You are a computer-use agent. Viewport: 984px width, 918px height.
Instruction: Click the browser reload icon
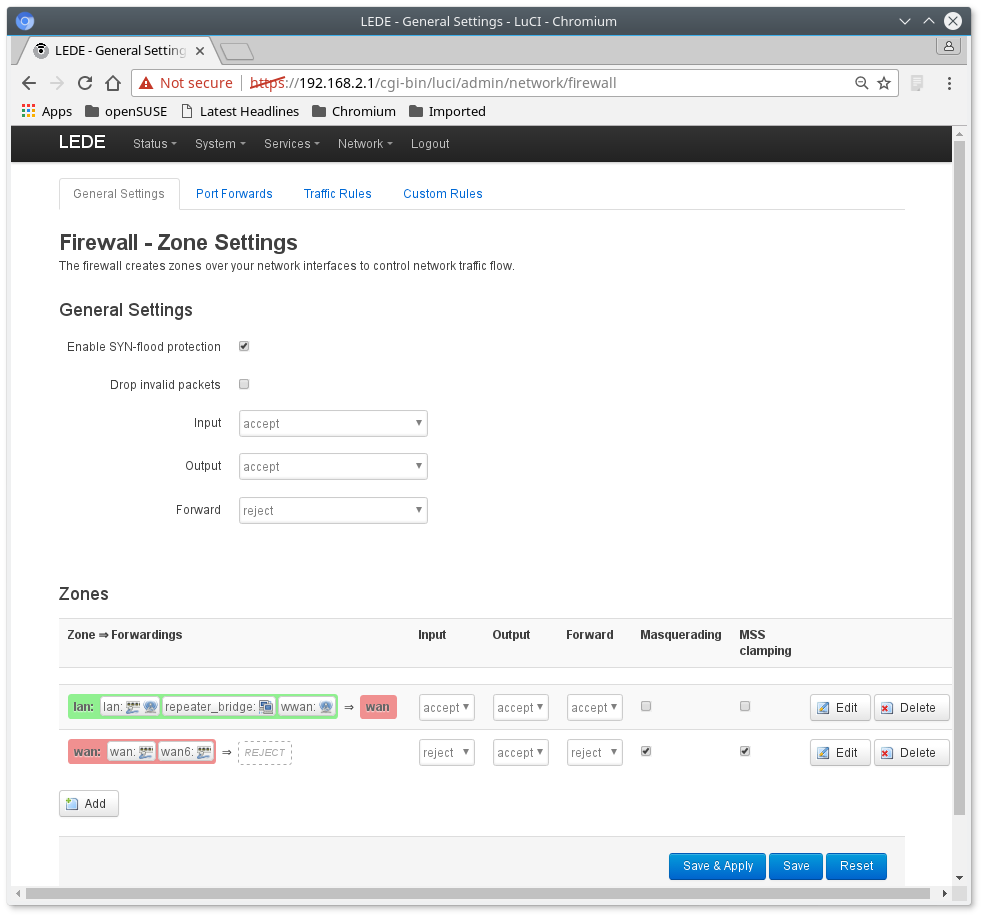85,83
